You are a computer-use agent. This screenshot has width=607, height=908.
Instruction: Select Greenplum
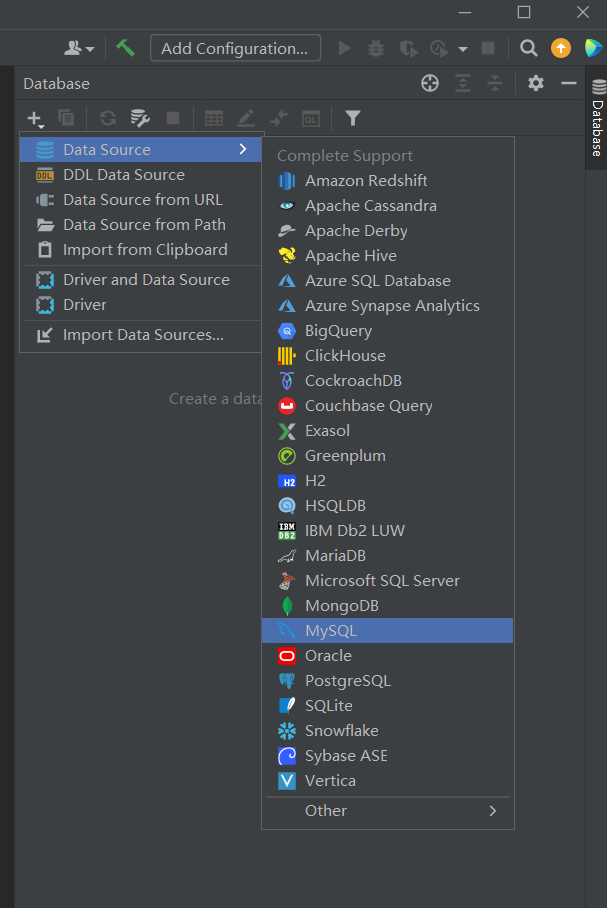(x=387, y=456)
